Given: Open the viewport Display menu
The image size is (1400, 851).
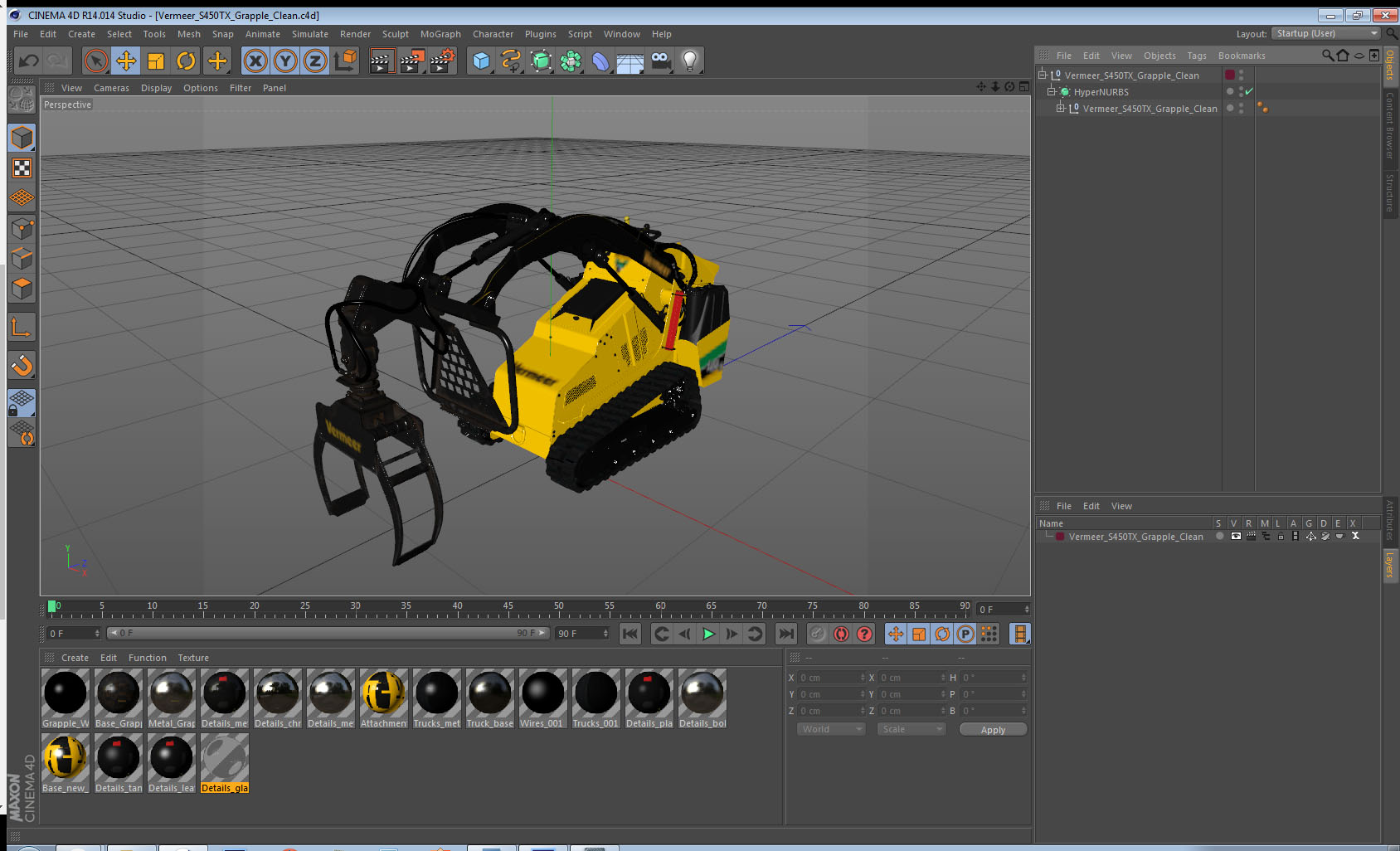Looking at the screenshot, I should click(156, 88).
